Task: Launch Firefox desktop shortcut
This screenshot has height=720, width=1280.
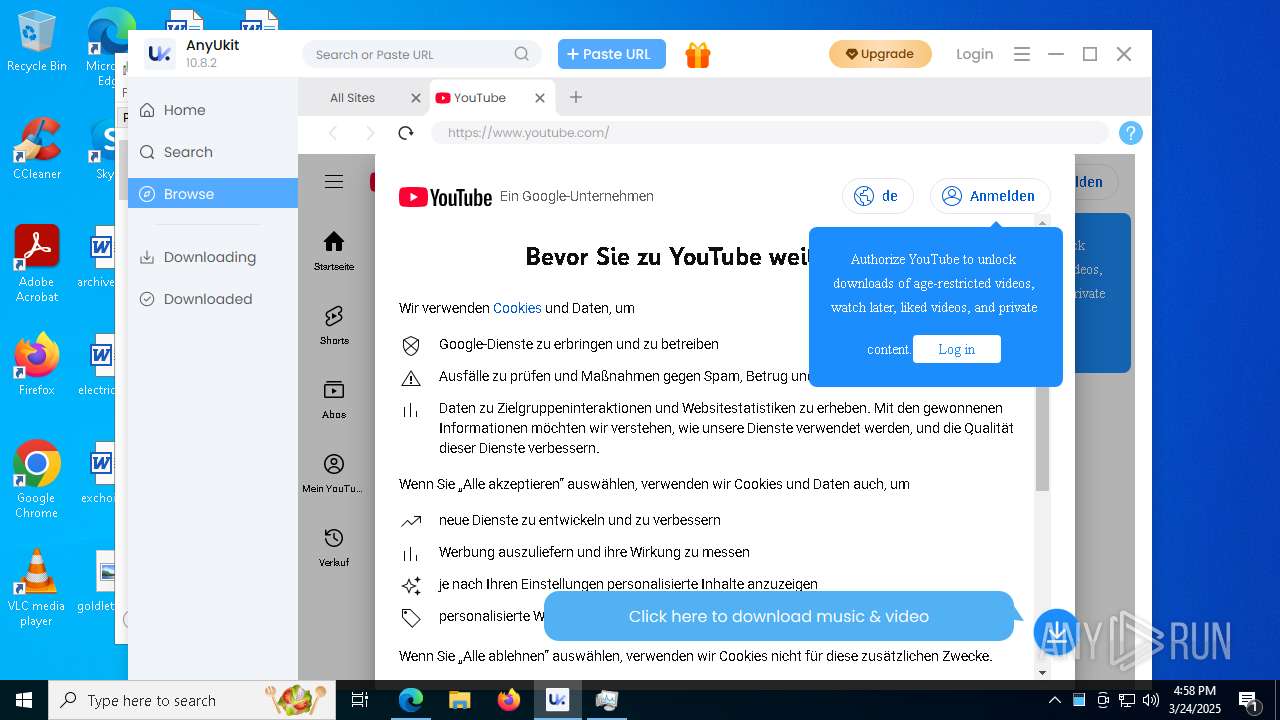Action: pyautogui.click(x=37, y=365)
